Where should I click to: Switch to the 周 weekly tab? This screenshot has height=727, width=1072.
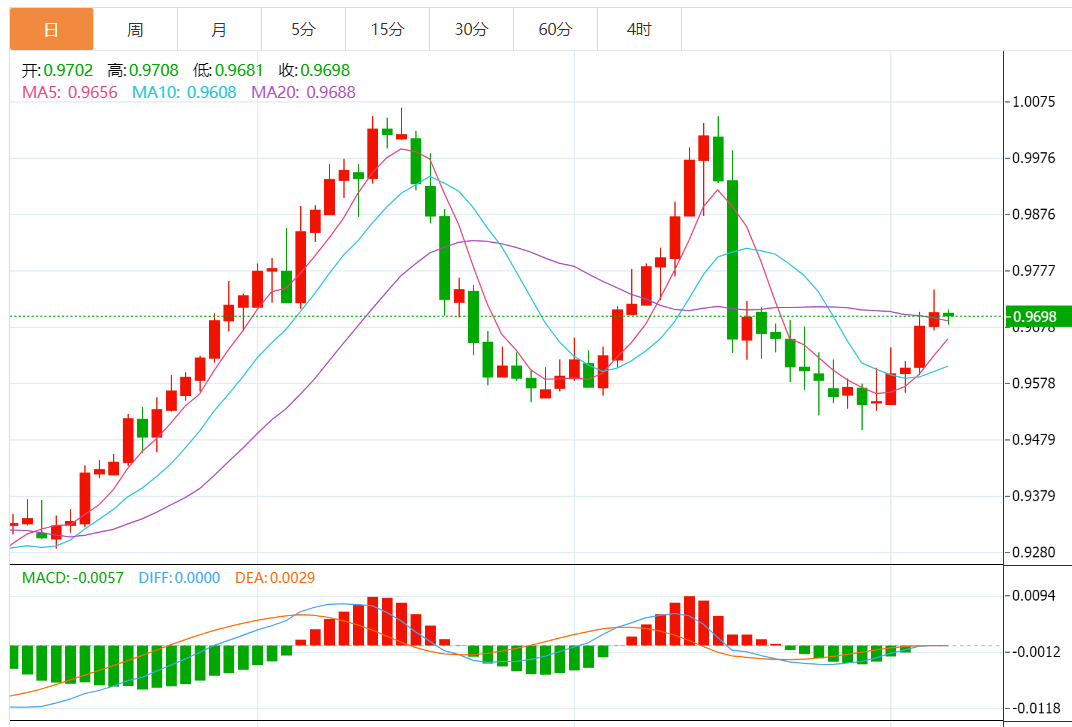(x=135, y=30)
